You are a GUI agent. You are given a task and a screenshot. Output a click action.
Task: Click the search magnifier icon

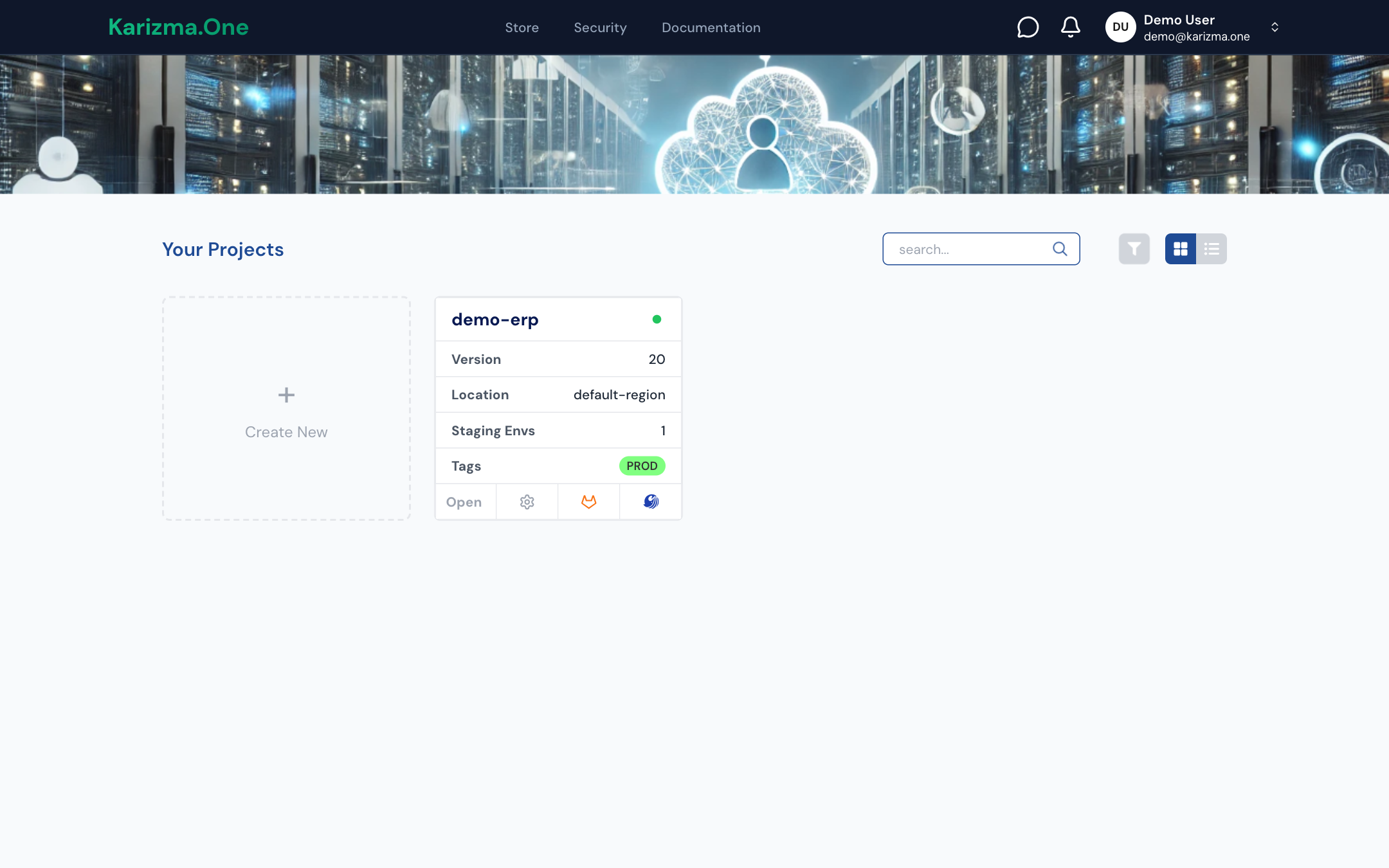pos(1060,249)
